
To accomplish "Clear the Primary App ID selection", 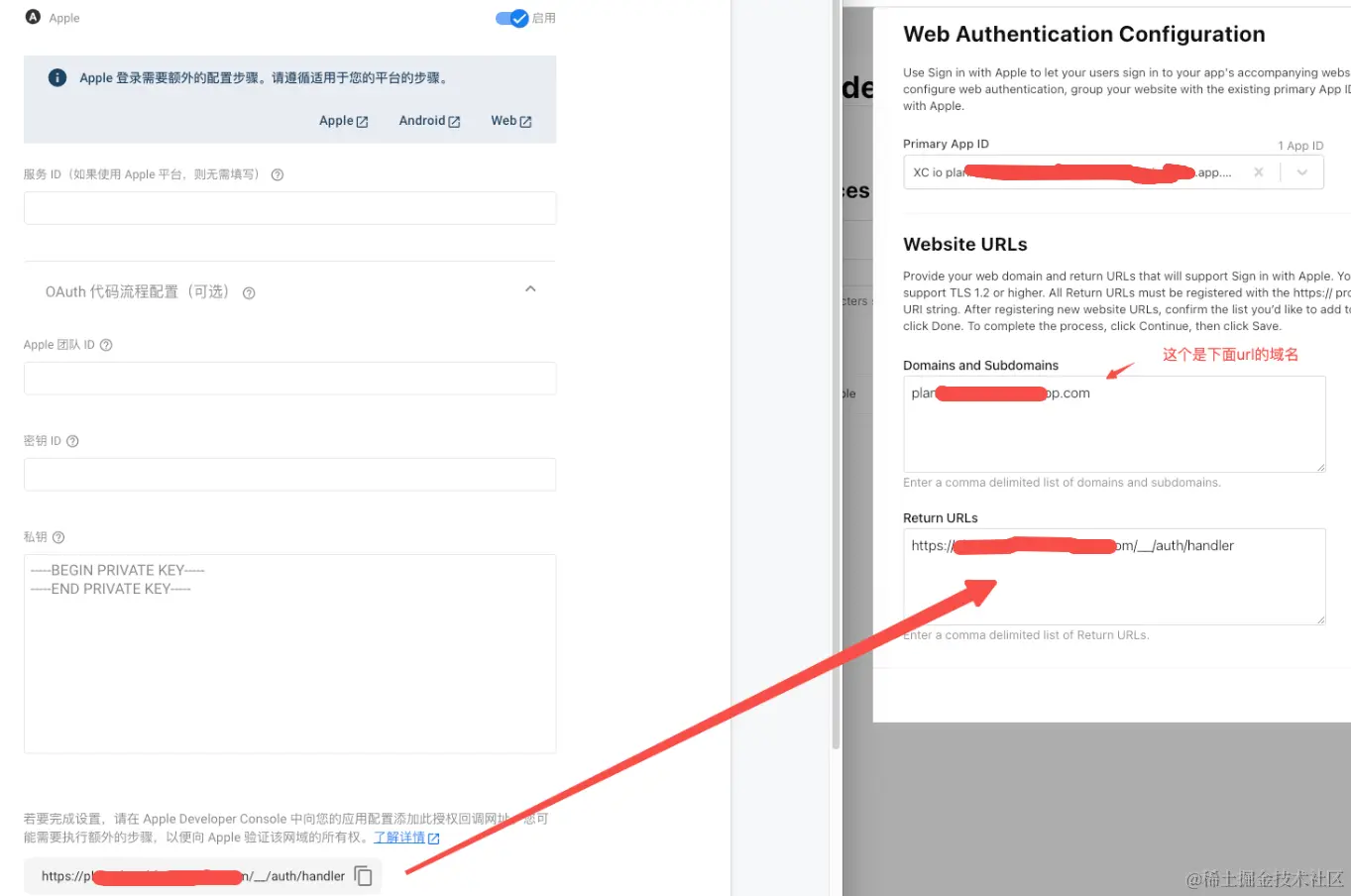I will pyautogui.click(x=1259, y=171).
